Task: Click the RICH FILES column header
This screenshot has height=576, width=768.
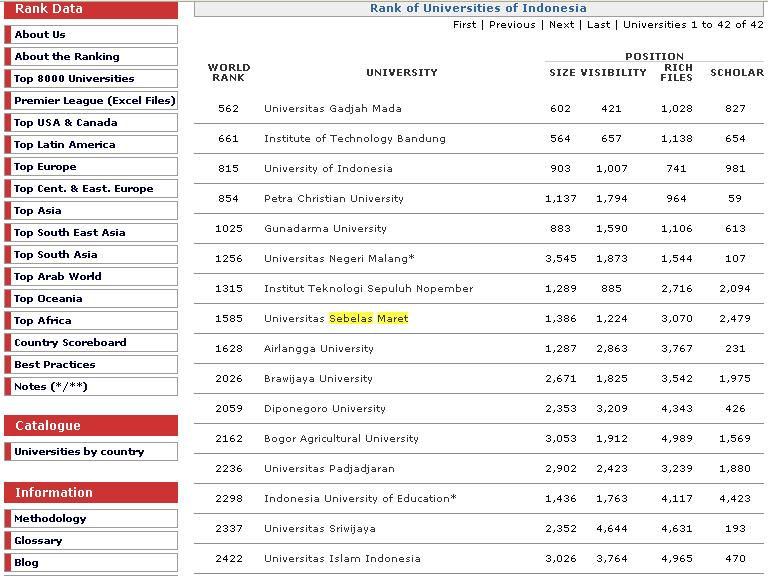Action: (676, 72)
